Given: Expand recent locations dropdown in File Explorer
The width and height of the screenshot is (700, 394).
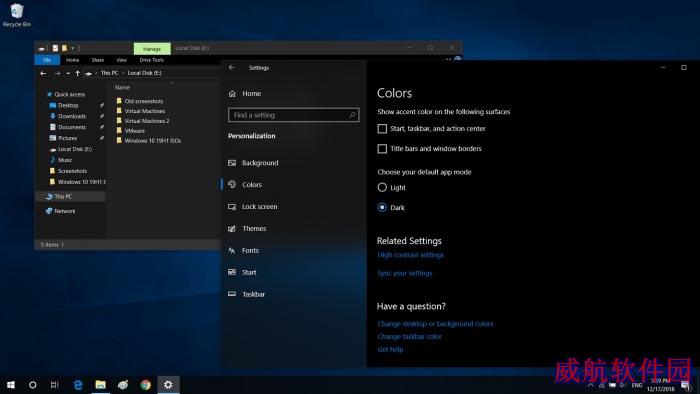Looking at the screenshot, I should [x=68, y=73].
